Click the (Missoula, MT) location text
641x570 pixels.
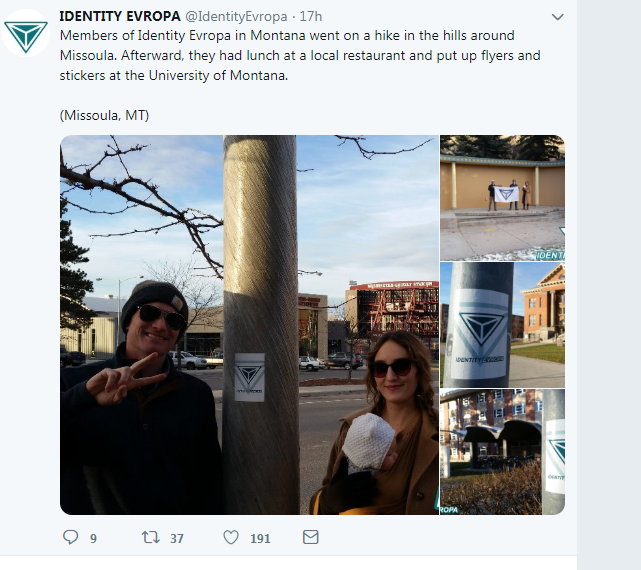pyautogui.click(x=104, y=115)
